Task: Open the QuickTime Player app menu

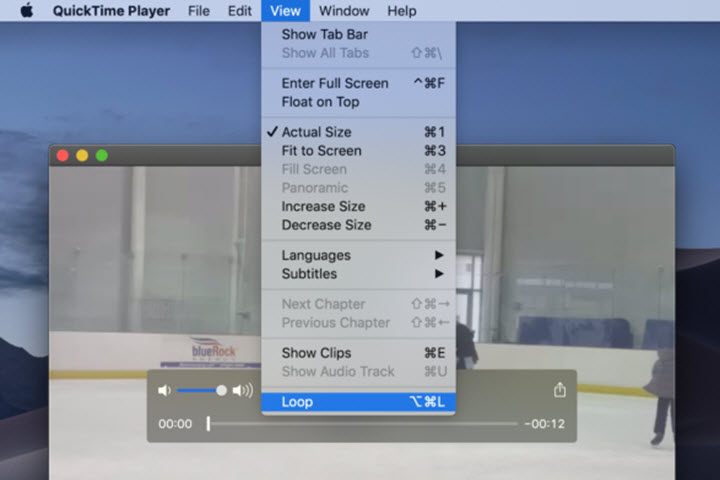Action: tap(111, 11)
